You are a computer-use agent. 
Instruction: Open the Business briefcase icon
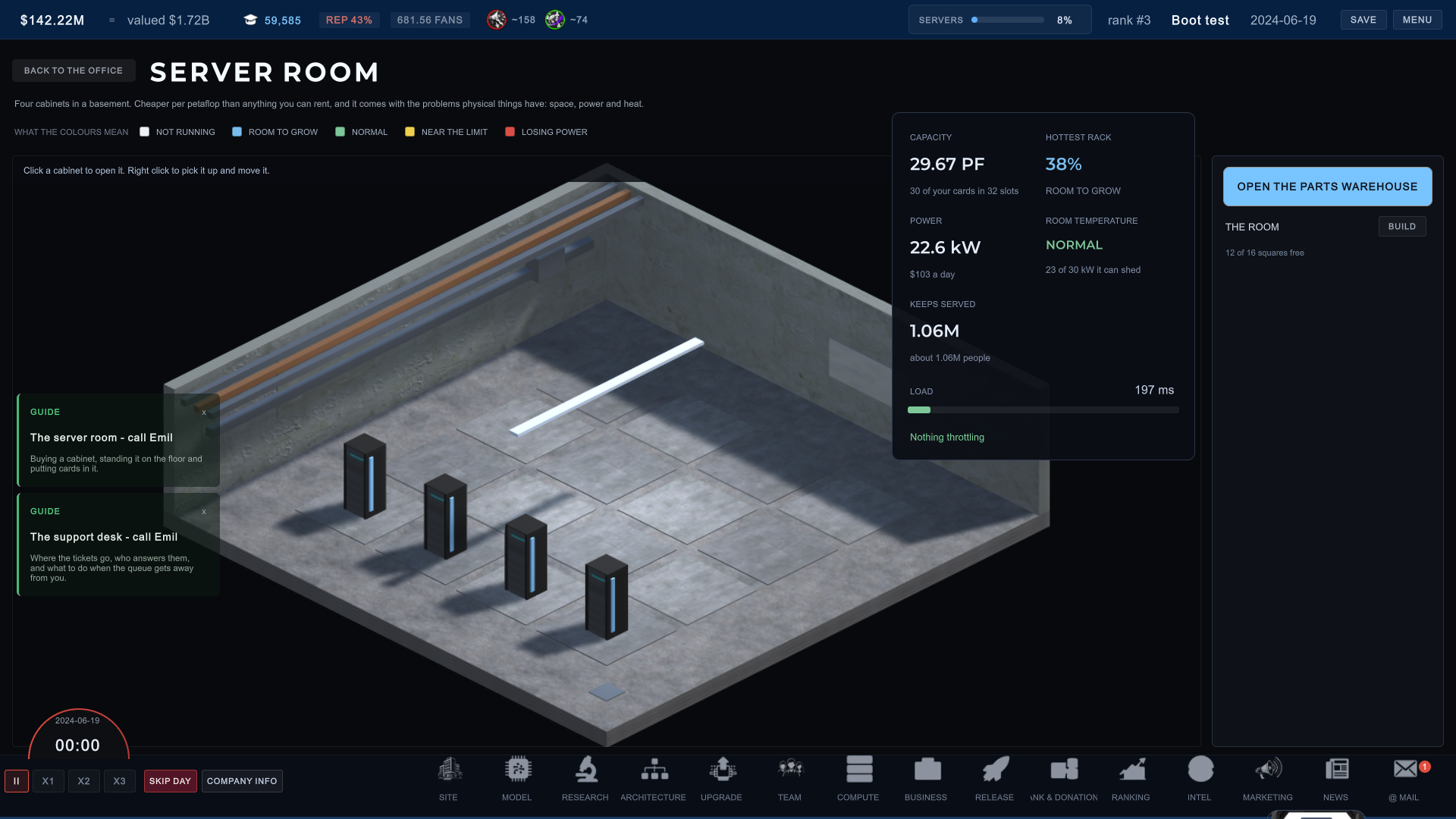(x=927, y=770)
